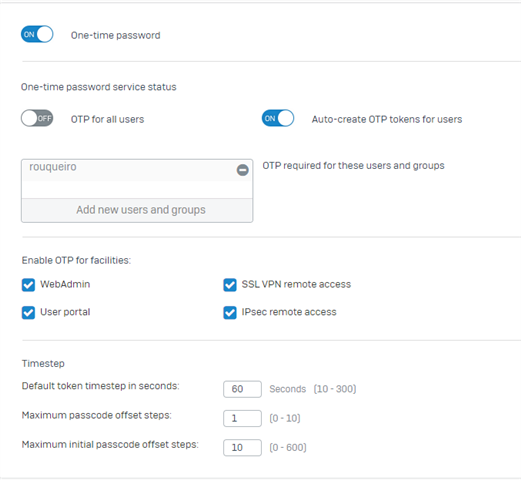Click the Auto-create OTP tokens for users label
521x480 pixels.
point(387,119)
